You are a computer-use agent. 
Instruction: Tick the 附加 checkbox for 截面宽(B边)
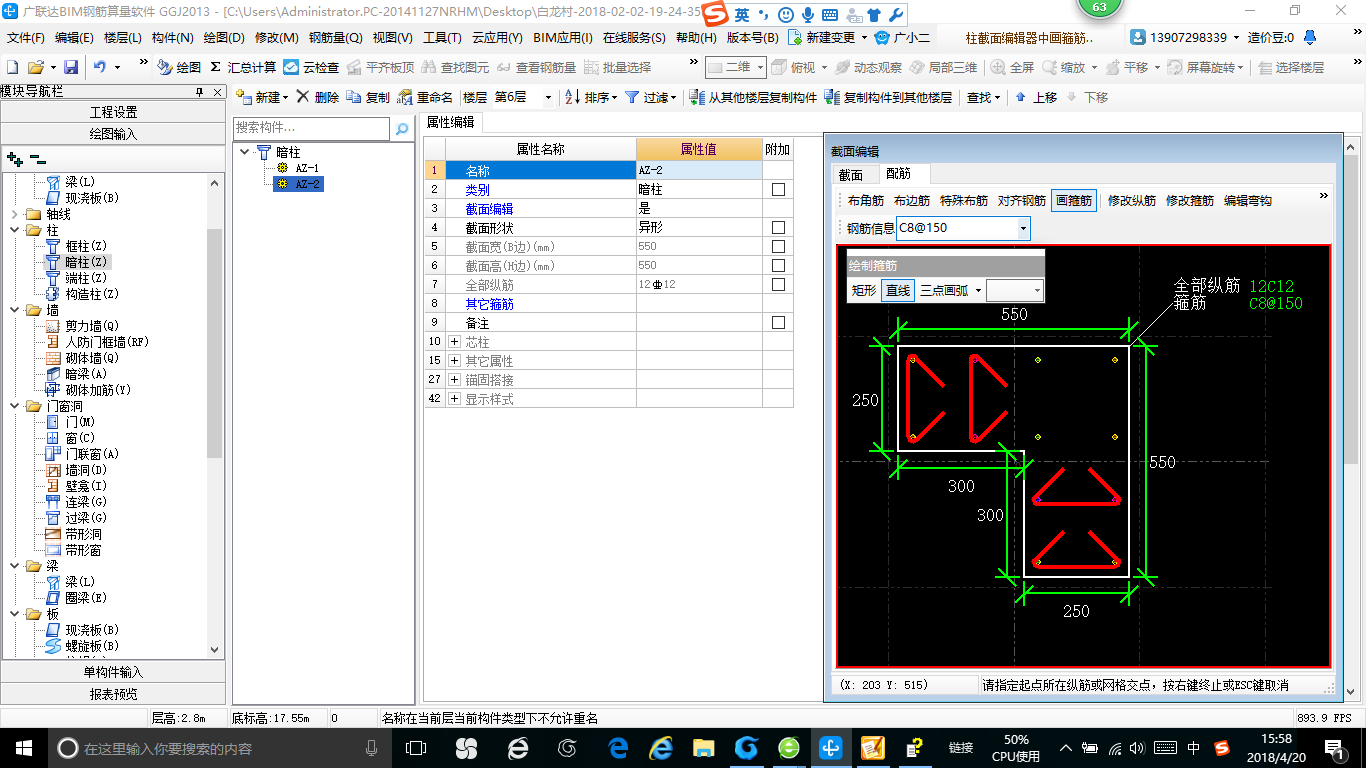pyautogui.click(x=778, y=247)
